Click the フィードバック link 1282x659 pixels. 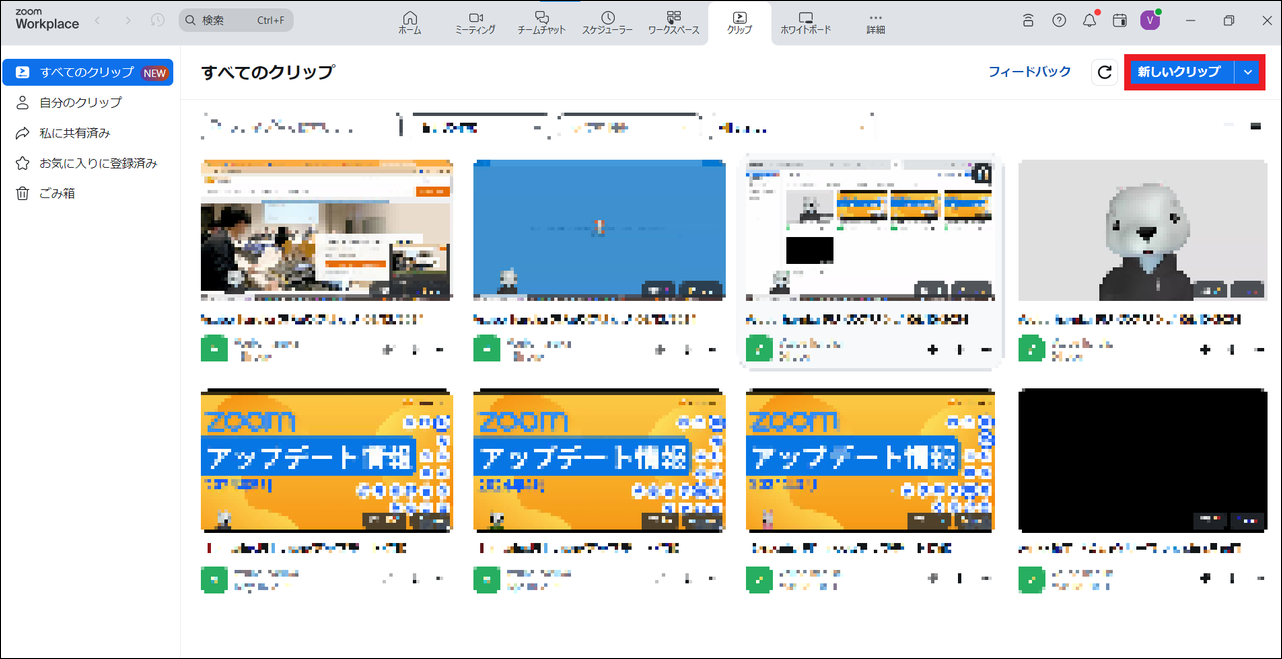[x=1029, y=72]
